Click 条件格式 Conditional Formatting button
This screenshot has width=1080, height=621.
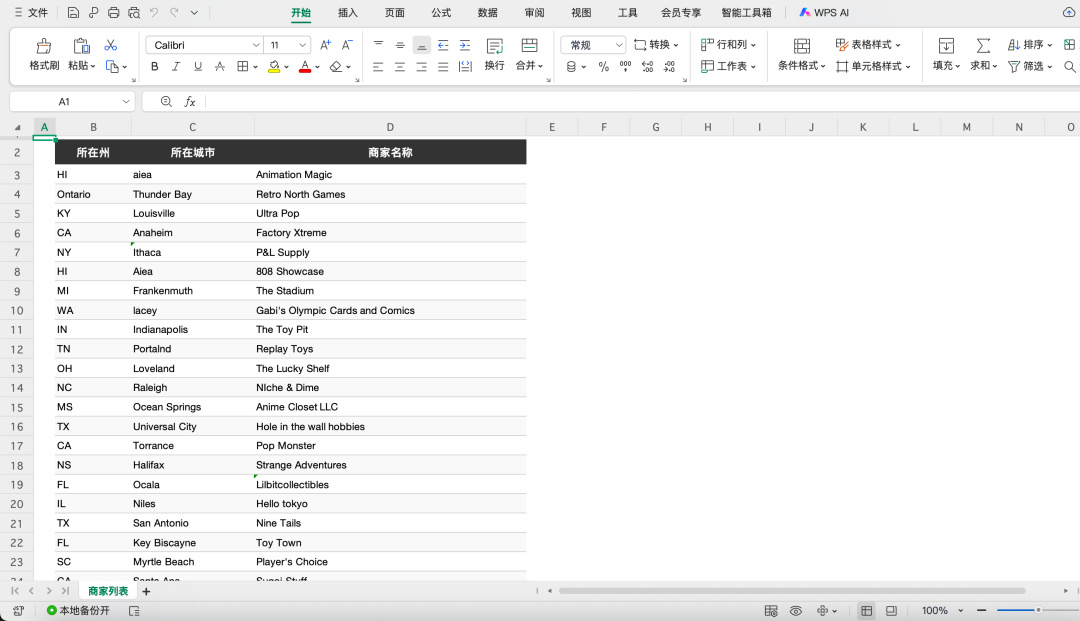[802, 54]
